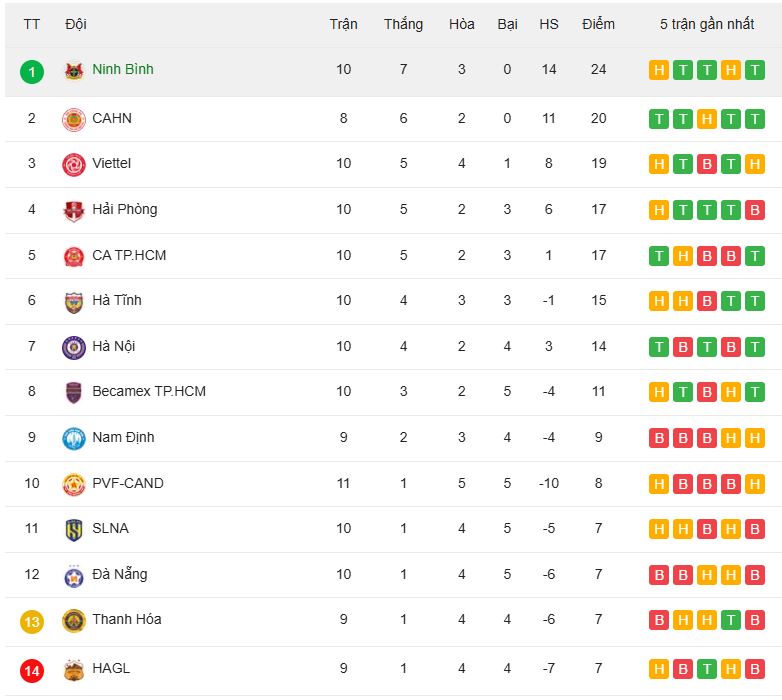Click the Đà Nẵng club crest
The height and width of the screenshot is (700, 782).
click(x=74, y=575)
